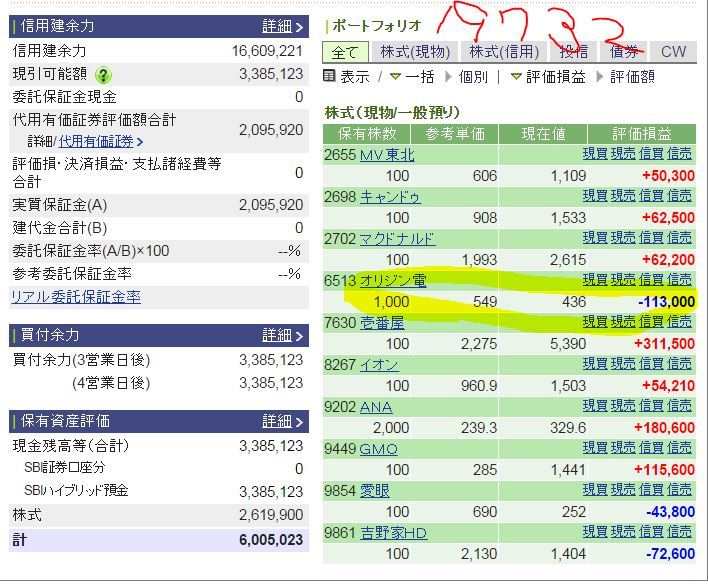Viewport: 708px width, 584px height.
Task: Select the -113,000 loss value
Action: tap(666, 302)
